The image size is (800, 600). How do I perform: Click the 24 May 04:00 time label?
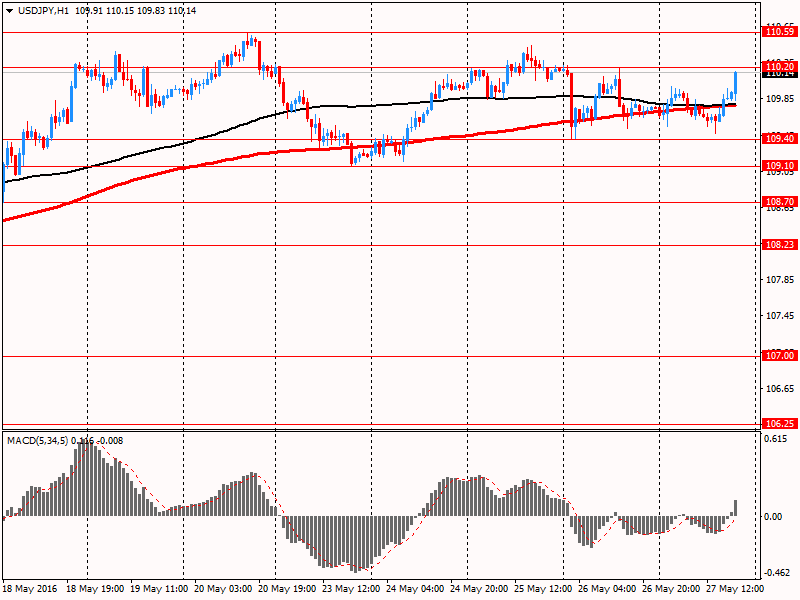tap(415, 589)
